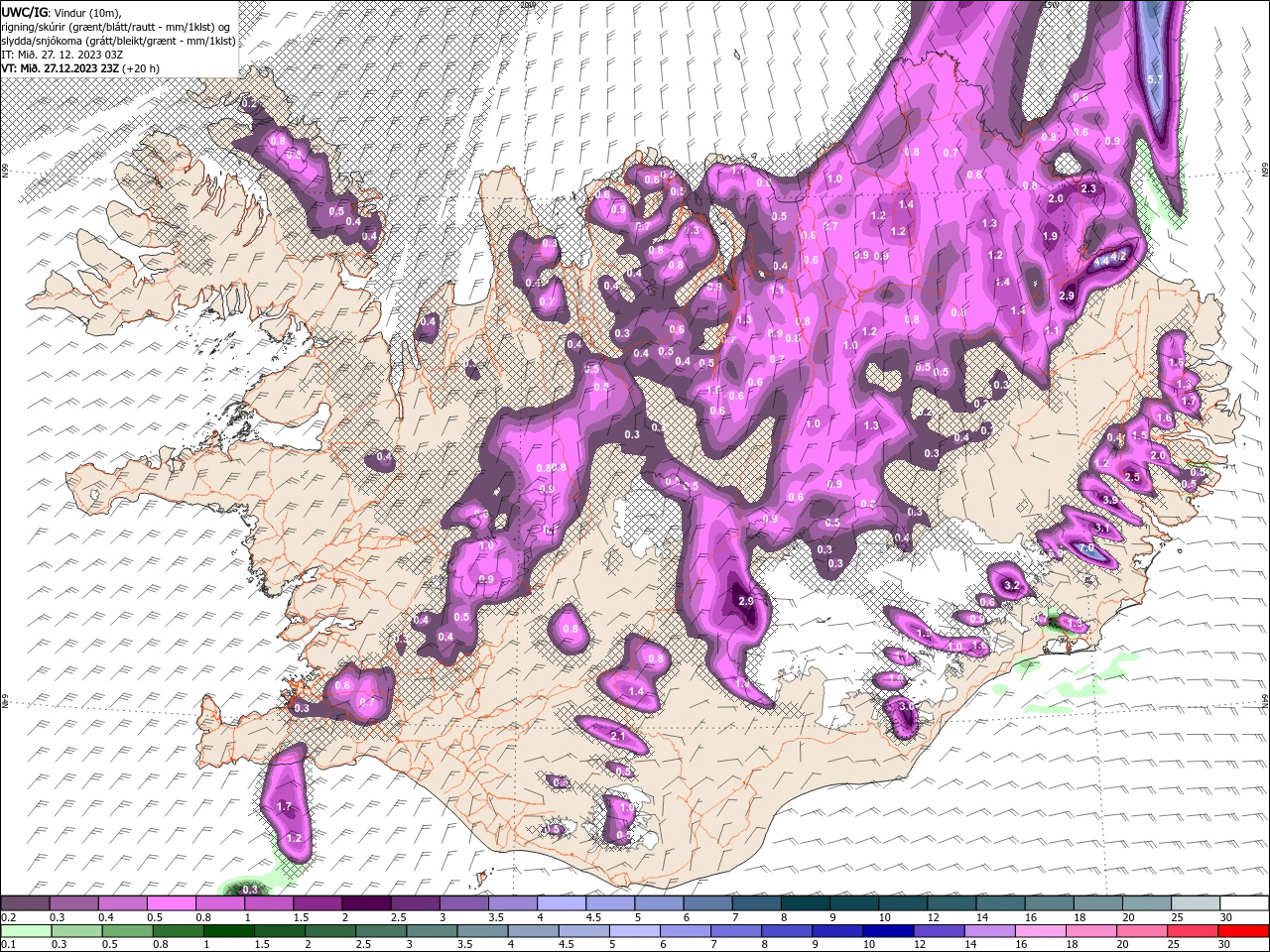Pick the lilac 14 swatch in the rain scale
The image size is (1270, 952).
pos(990,930)
